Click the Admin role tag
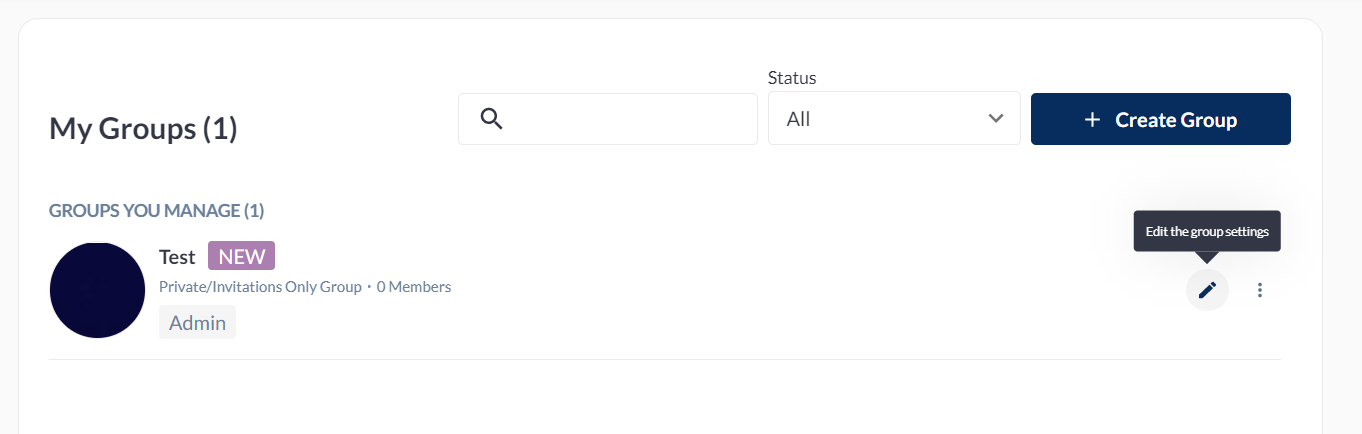The width and height of the screenshot is (1362, 434). point(197,323)
